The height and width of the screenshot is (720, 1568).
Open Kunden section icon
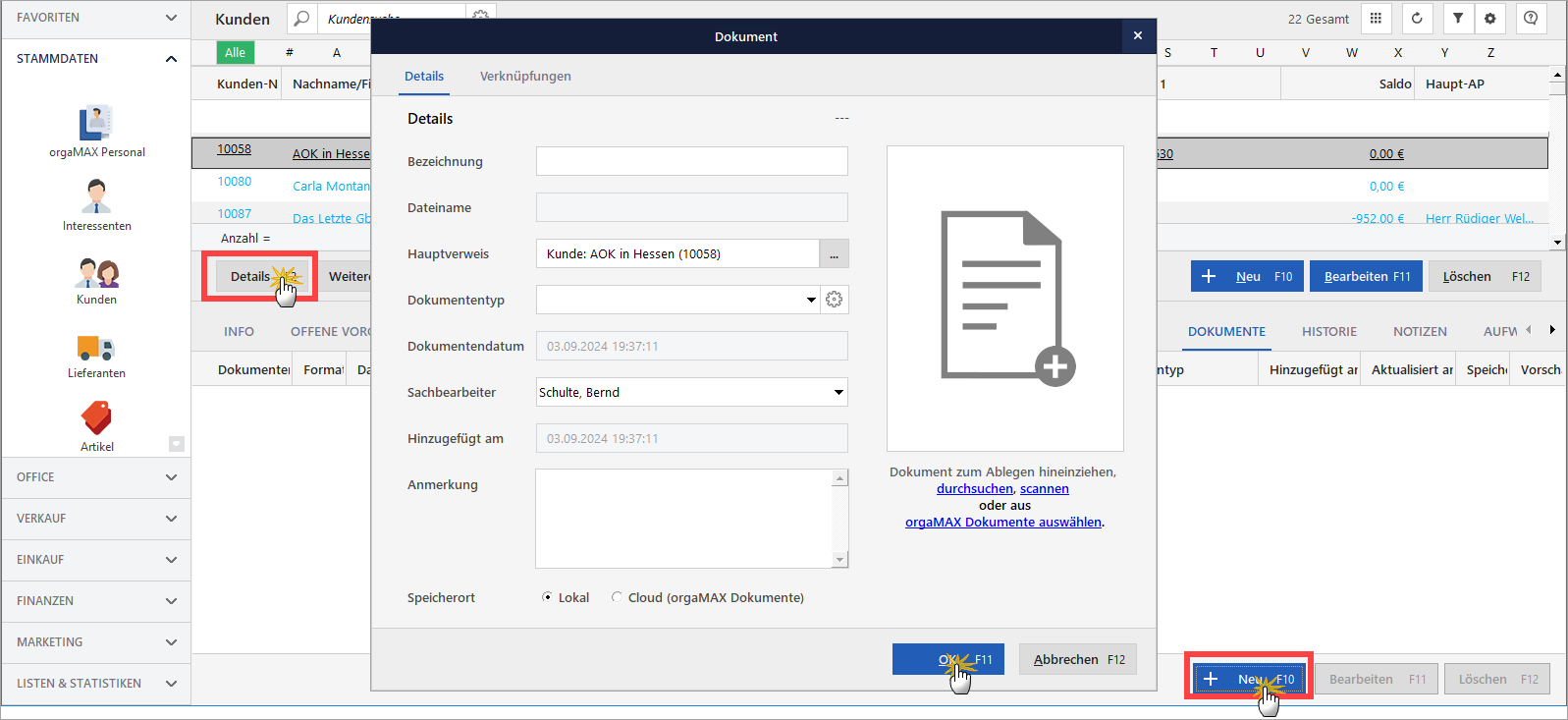tap(96, 280)
